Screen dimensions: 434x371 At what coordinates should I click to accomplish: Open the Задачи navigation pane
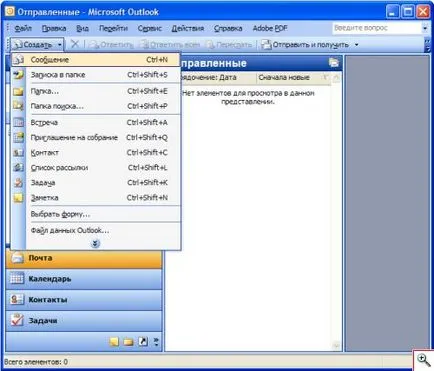84,320
